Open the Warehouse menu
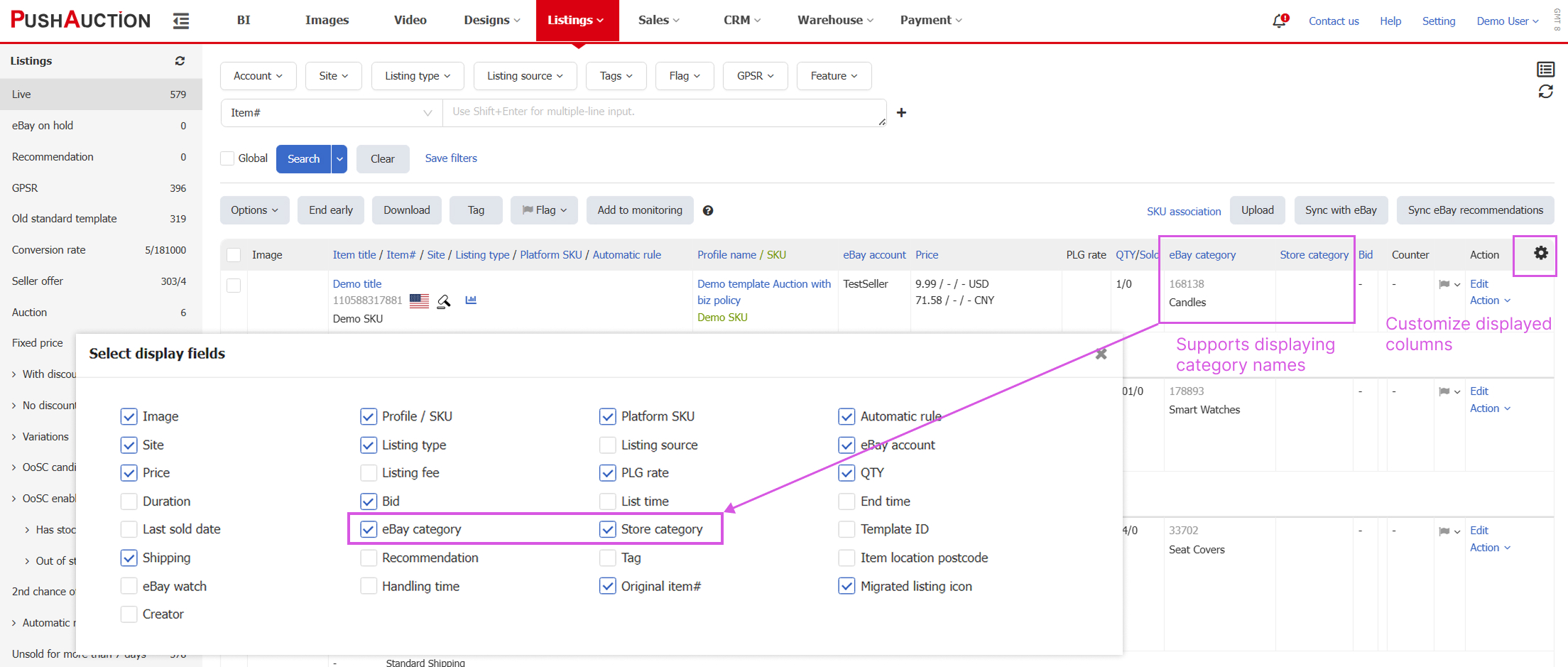Image resolution: width=1568 pixels, height=667 pixels. coord(834,20)
